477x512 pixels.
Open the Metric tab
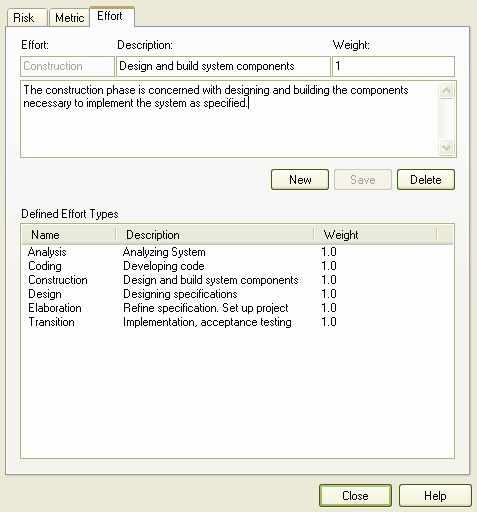(x=69, y=18)
